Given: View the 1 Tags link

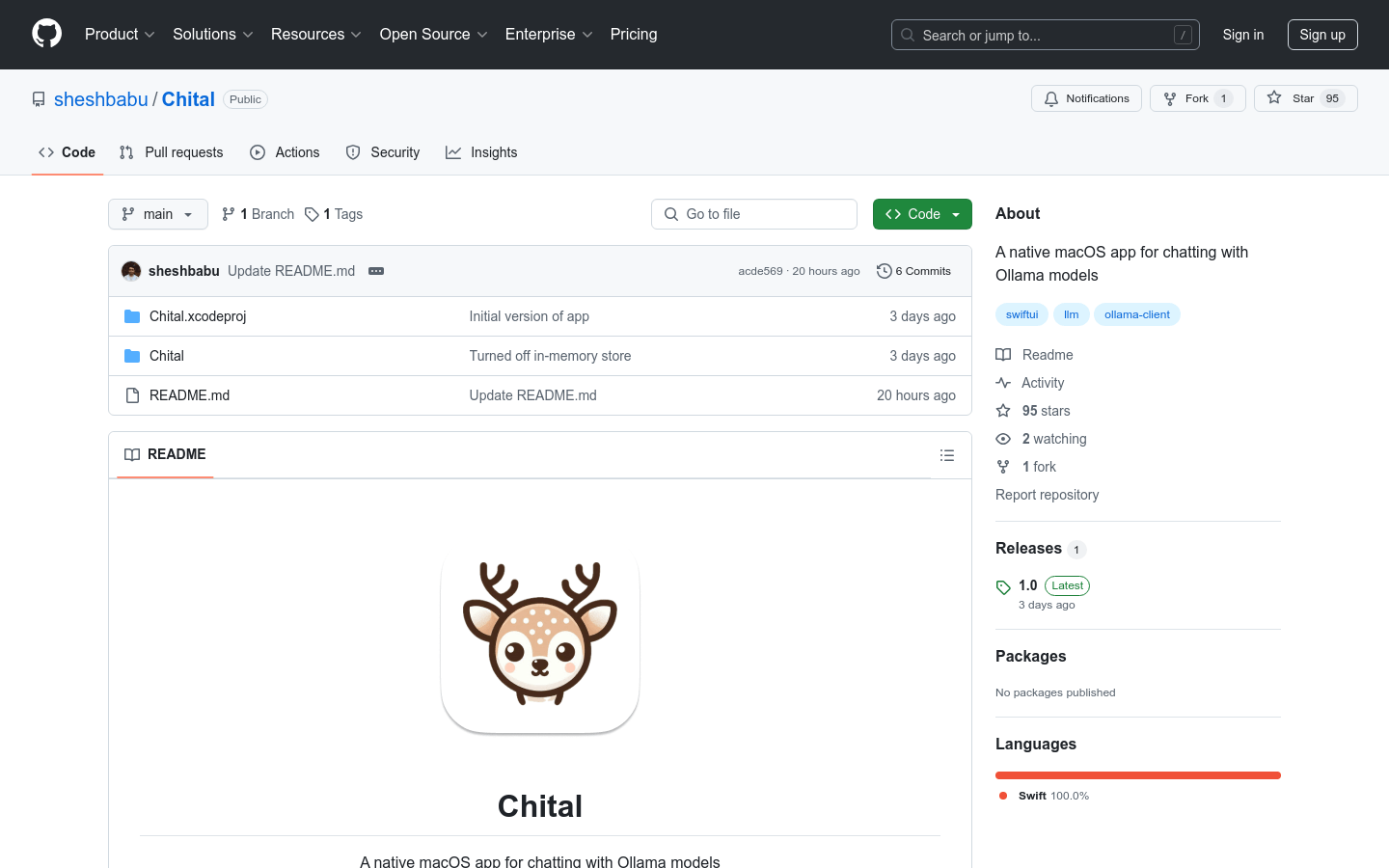Looking at the screenshot, I should [334, 214].
